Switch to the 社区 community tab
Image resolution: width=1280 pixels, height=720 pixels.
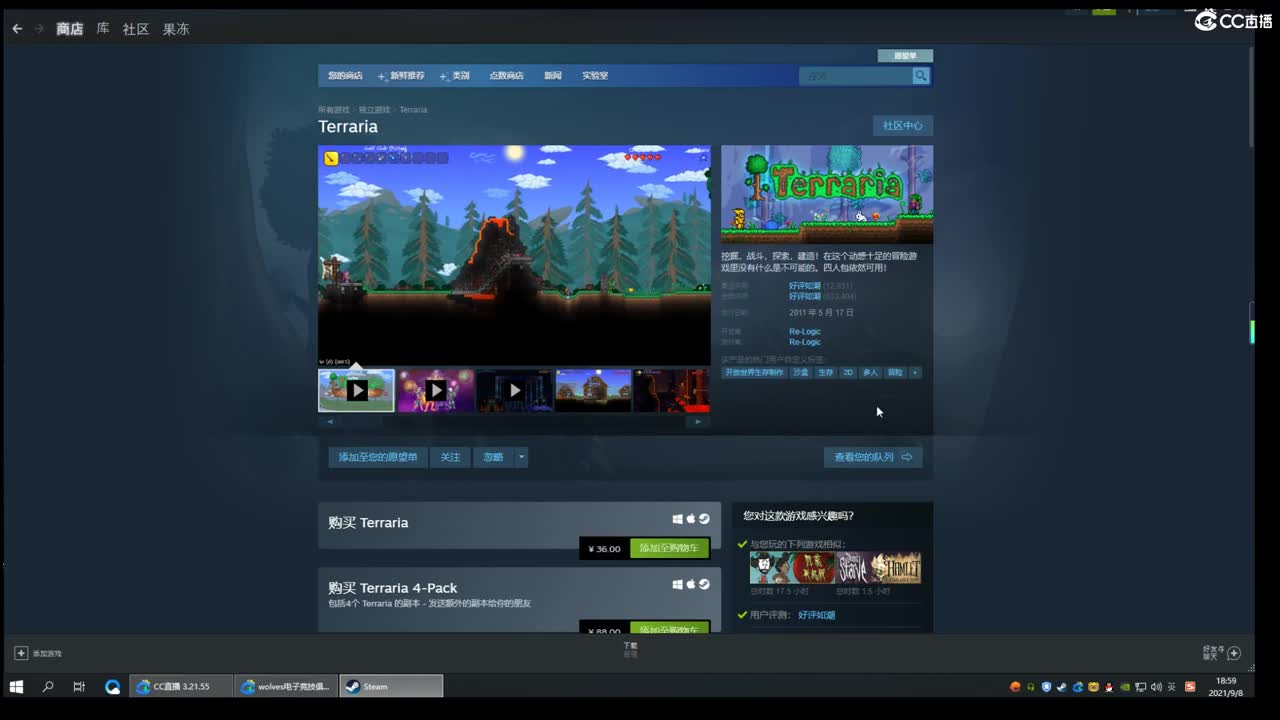pos(136,29)
